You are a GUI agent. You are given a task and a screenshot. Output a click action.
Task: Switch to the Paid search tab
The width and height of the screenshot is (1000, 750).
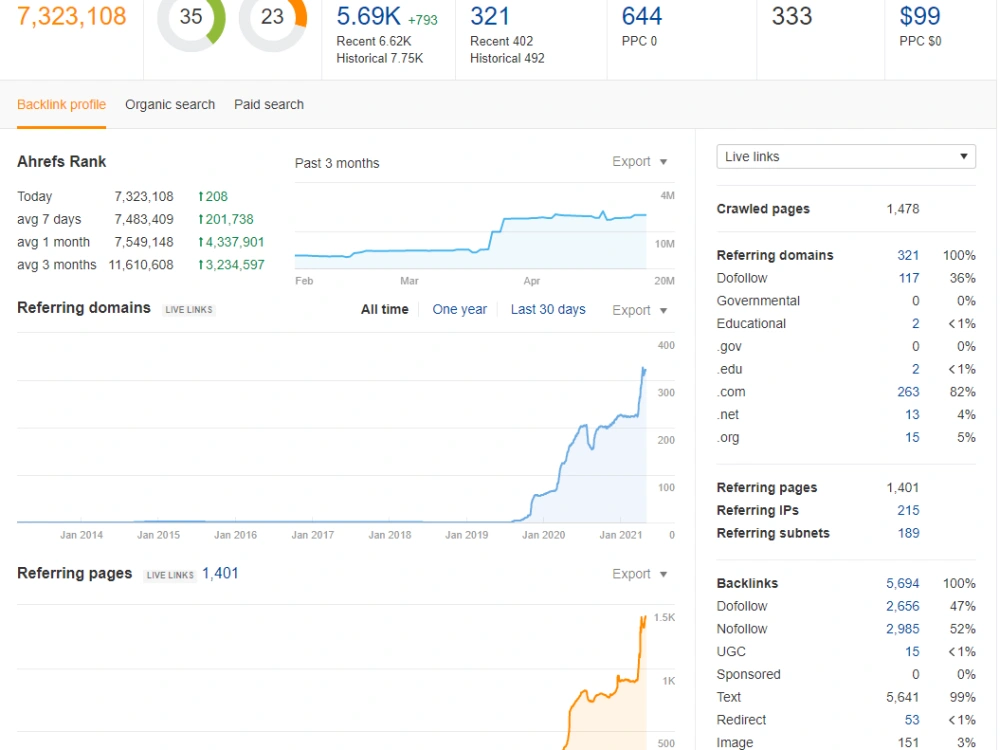pos(268,105)
